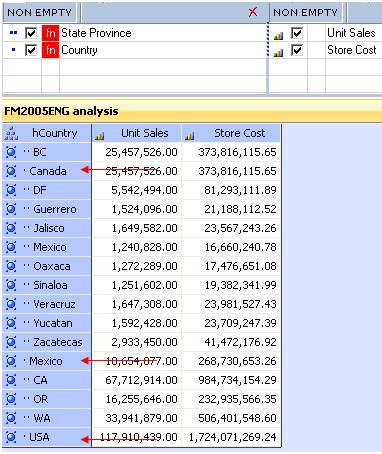Click the USA Store Cost value cell
The height and width of the screenshot is (454, 382).
pyautogui.click(x=232, y=437)
